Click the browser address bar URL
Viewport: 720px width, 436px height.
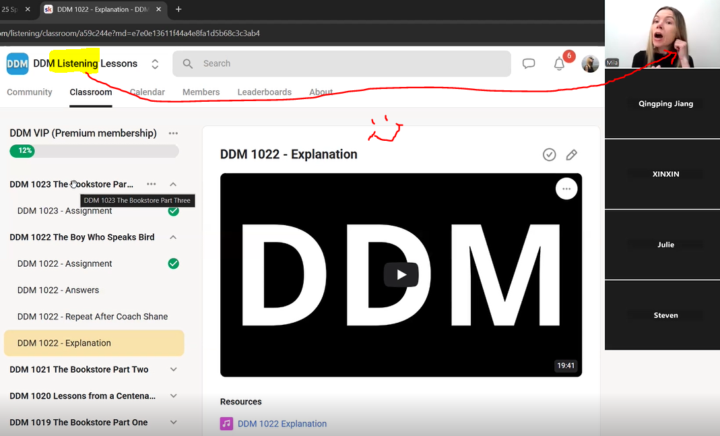coord(130,33)
